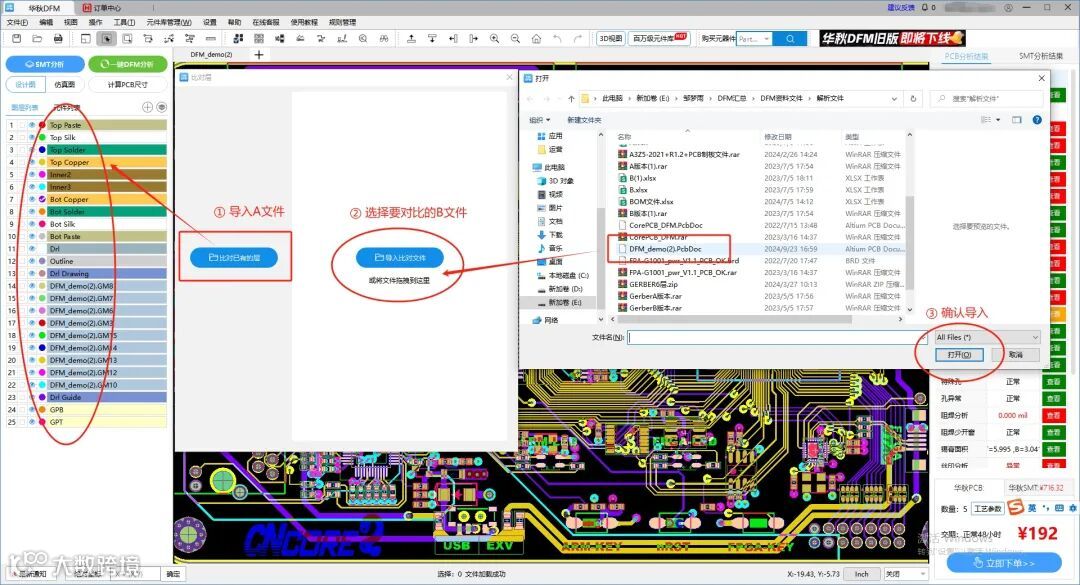The width and height of the screenshot is (1080, 585).
Task: Hide the Top Copper layer visibility
Action: pyautogui.click(x=31, y=162)
